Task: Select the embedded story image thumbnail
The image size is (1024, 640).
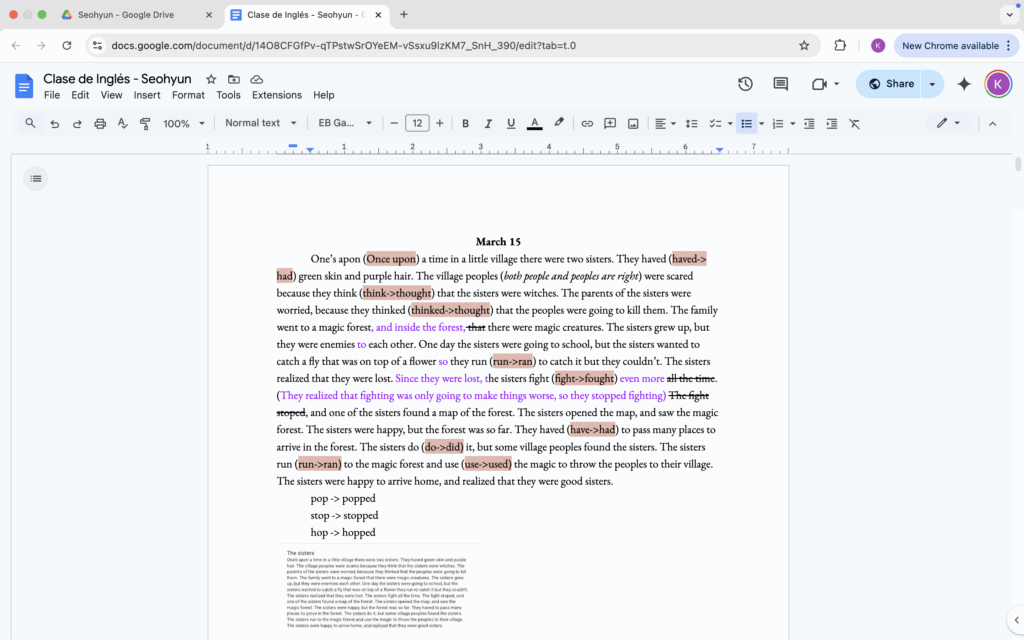Action: click(377, 588)
